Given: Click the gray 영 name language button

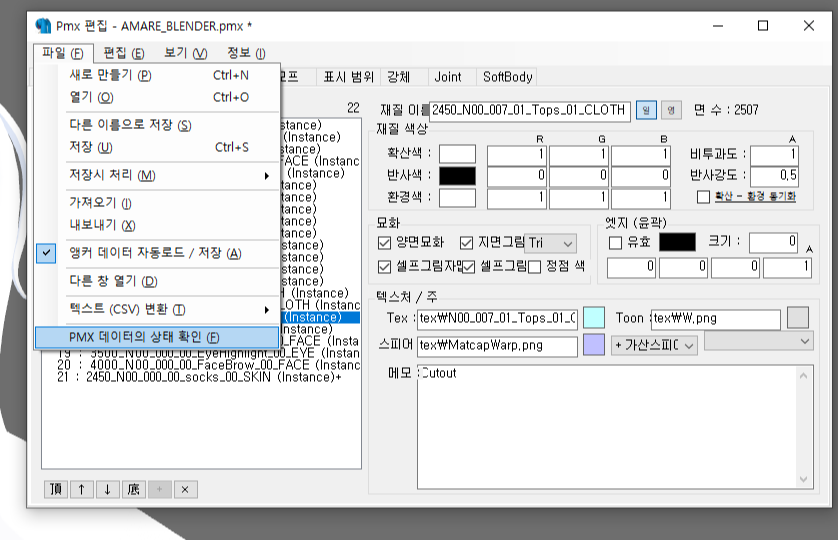Looking at the screenshot, I should [x=671, y=110].
